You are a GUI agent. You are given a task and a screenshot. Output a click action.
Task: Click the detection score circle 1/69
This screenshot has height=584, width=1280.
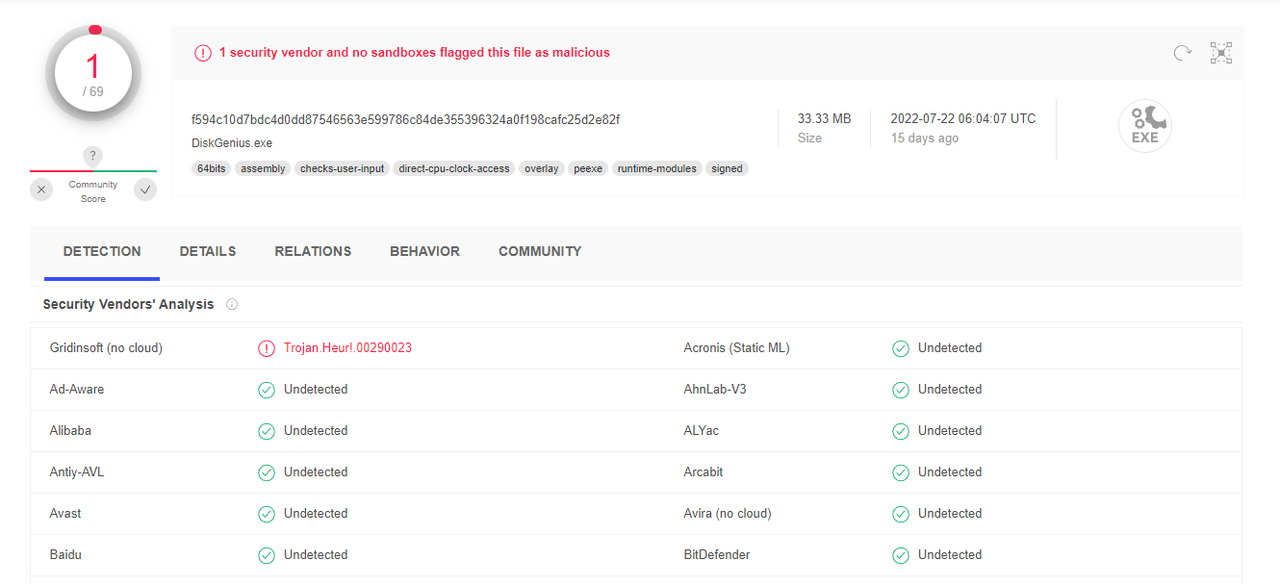(93, 75)
